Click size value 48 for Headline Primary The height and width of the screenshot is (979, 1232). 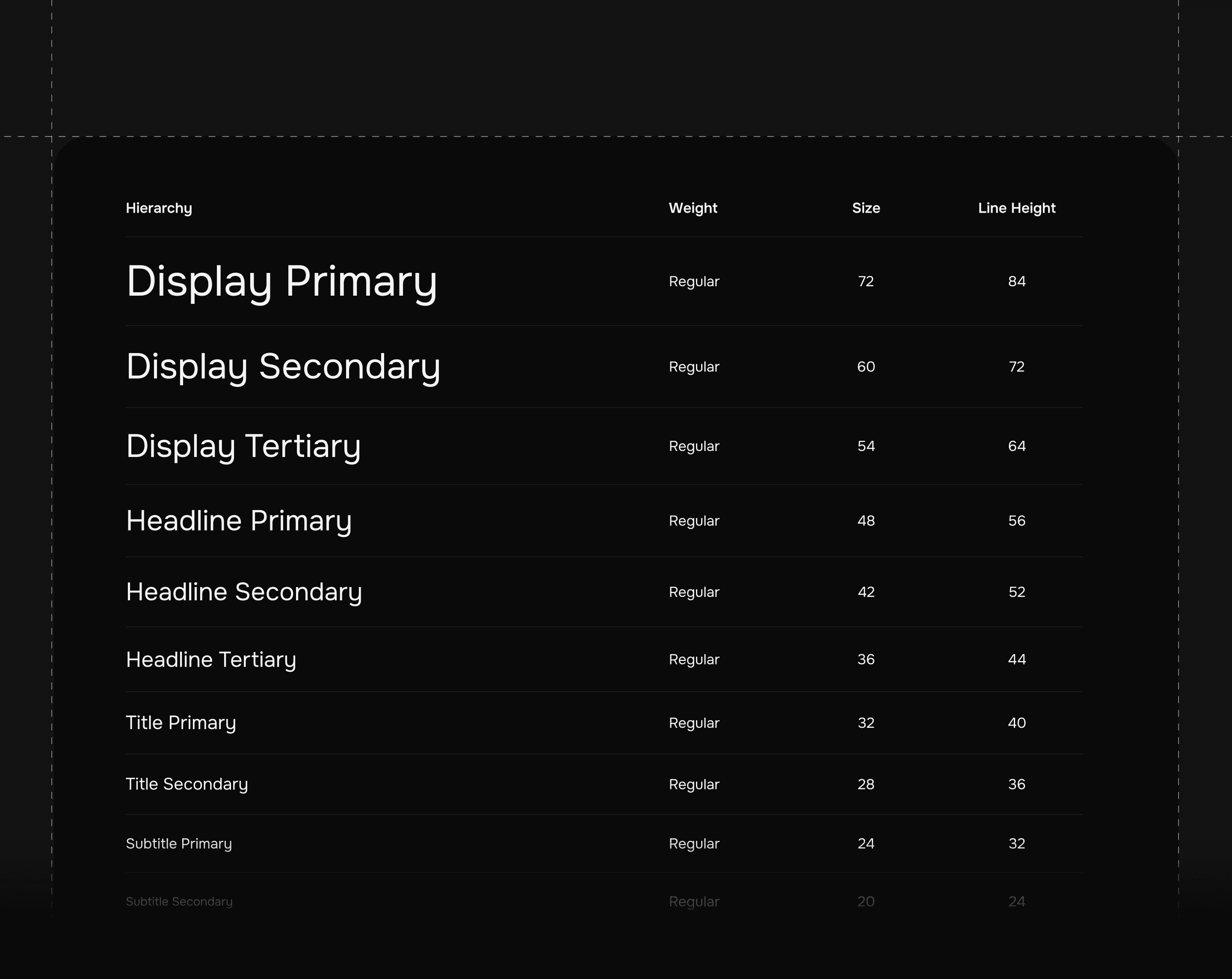point(866,521)
